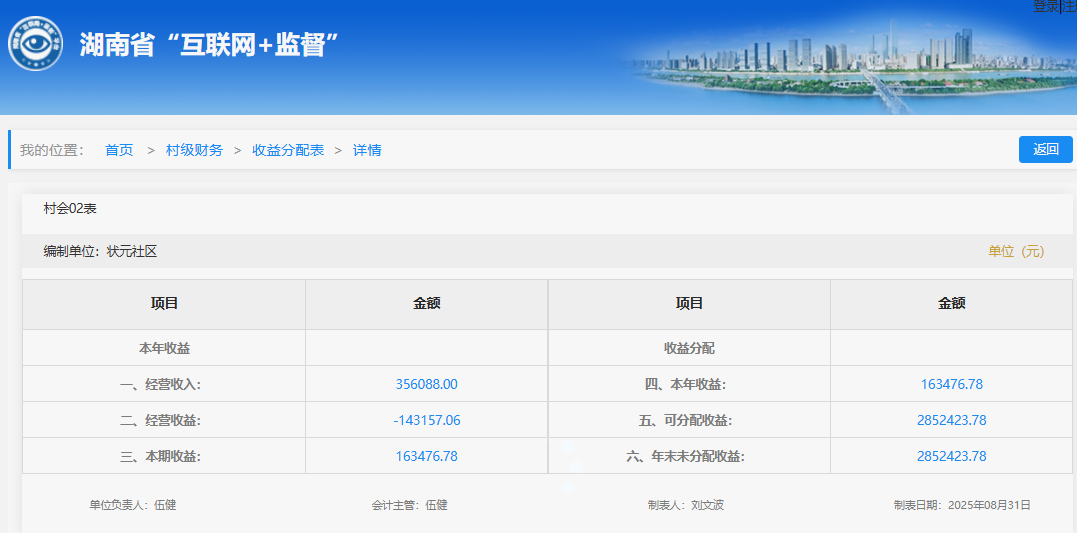Screen dimensions: 1077x533
Task: Click the 湖南省"互联网+监督" site title
Action: click(x=210, y=45)
